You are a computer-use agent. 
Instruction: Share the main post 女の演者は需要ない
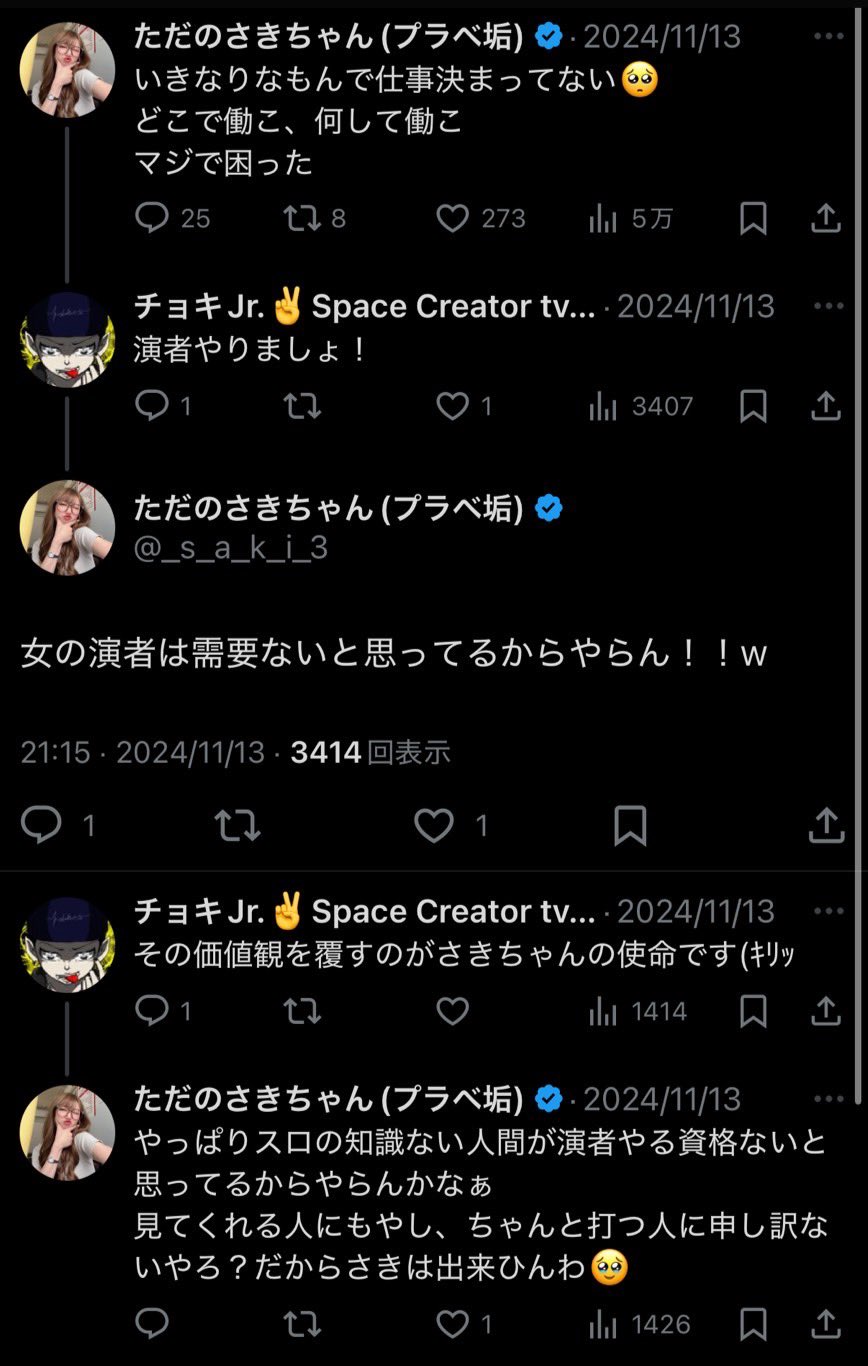point(826,825)
